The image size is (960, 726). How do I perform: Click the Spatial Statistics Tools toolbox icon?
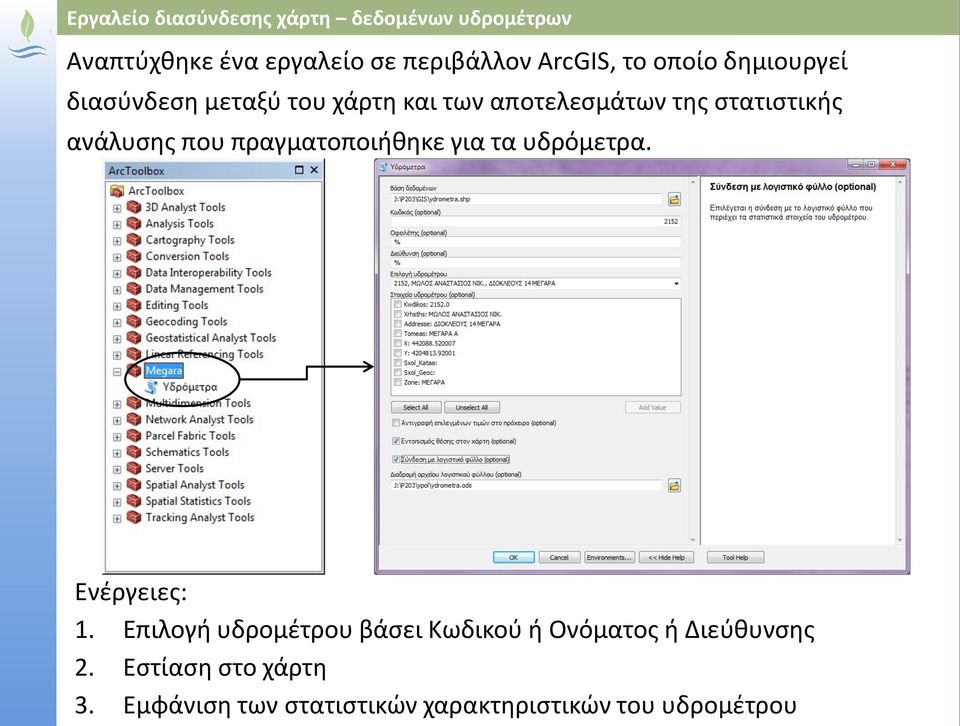pyautogui.click(x=133, y=501)
